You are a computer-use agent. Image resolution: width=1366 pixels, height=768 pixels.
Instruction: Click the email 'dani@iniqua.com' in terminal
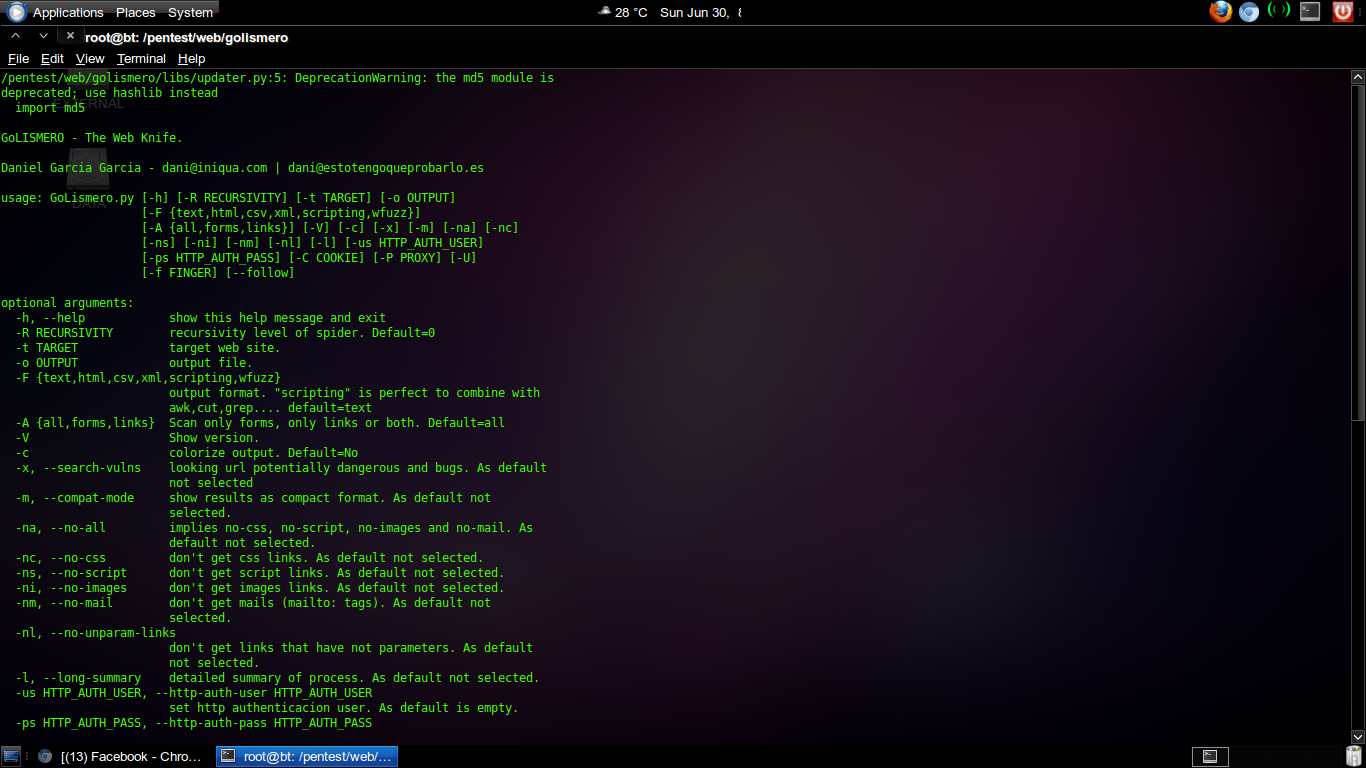(214, 168)
